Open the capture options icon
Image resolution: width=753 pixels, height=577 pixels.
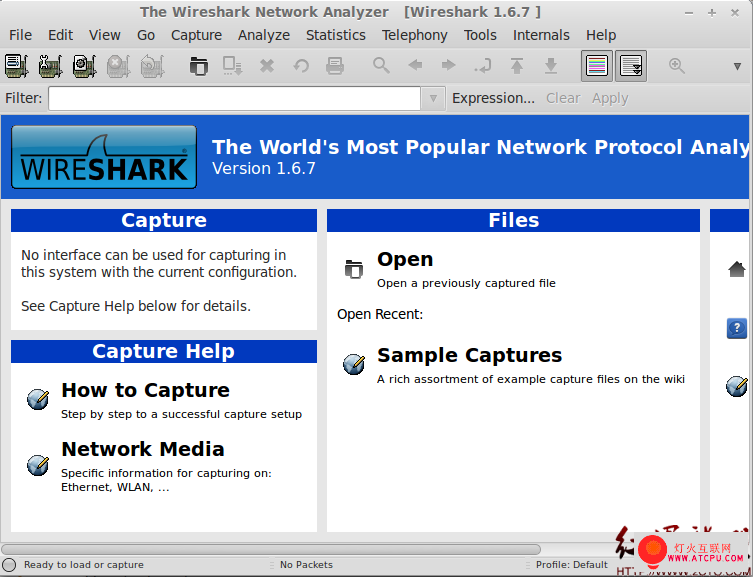[50, 66]
